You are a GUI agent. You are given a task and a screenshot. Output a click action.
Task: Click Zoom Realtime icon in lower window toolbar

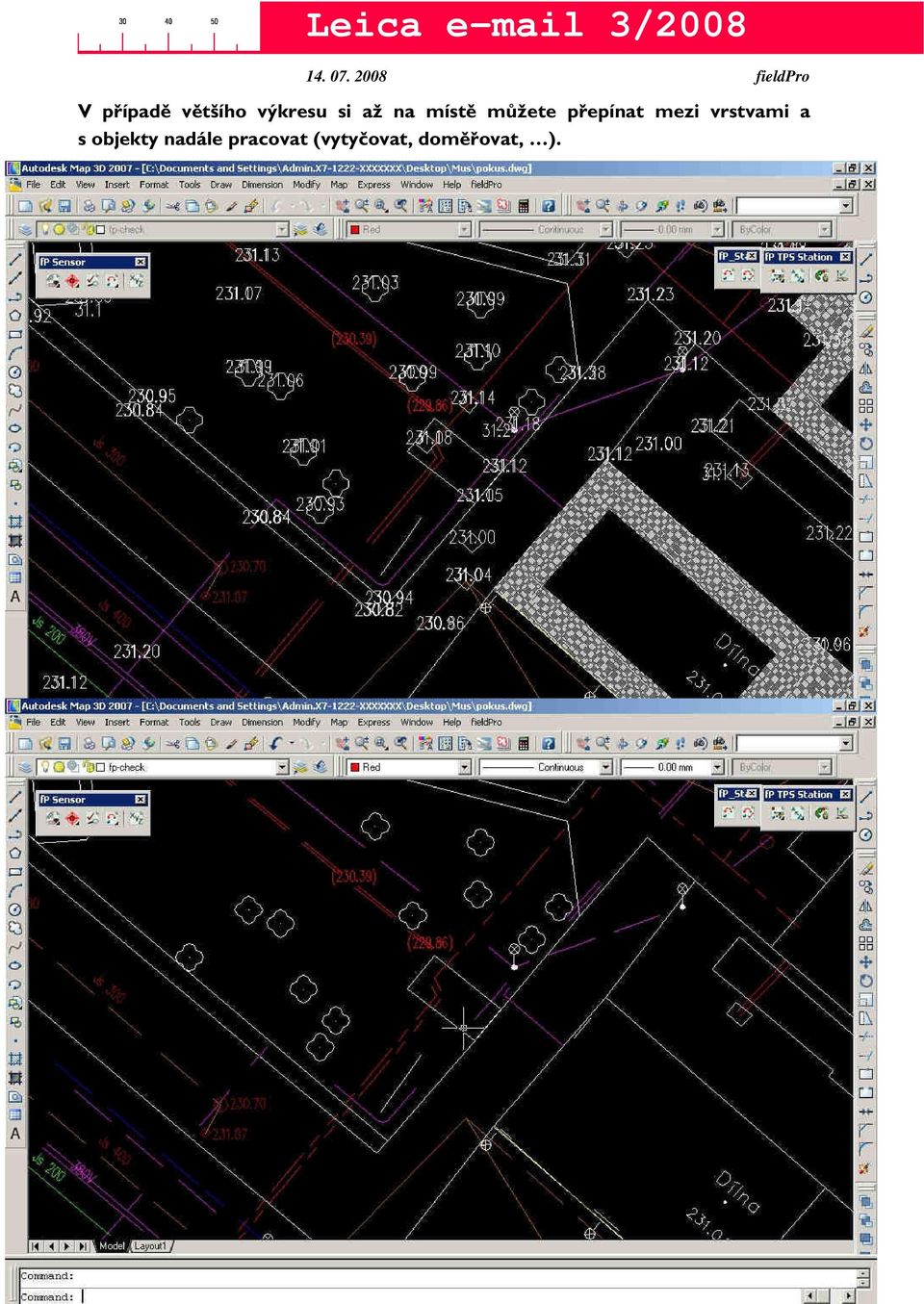(362, 744)
